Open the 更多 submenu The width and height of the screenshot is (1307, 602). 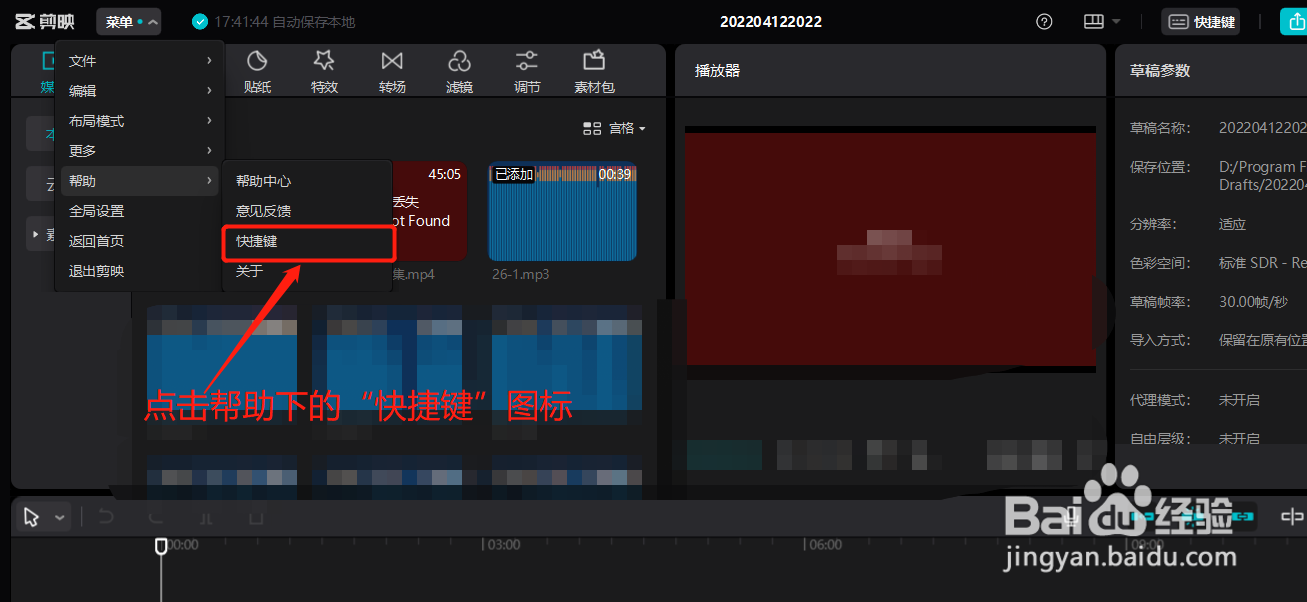140,151
